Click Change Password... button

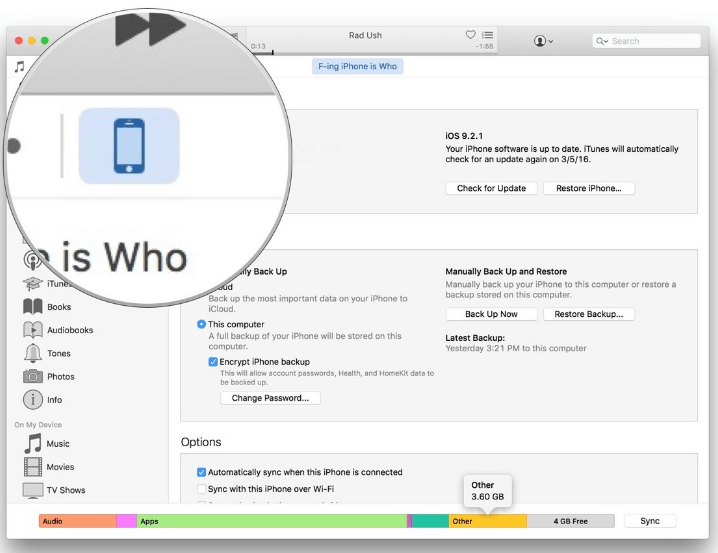point(270,398)
